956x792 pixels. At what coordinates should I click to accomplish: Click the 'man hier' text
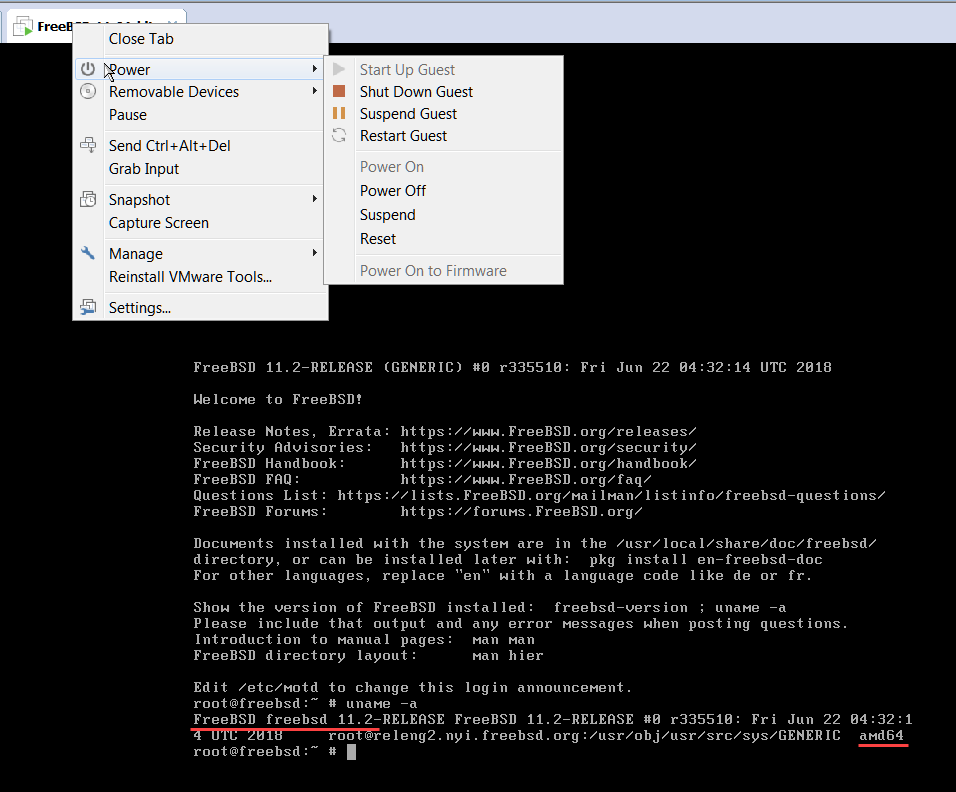coord(507,655)
